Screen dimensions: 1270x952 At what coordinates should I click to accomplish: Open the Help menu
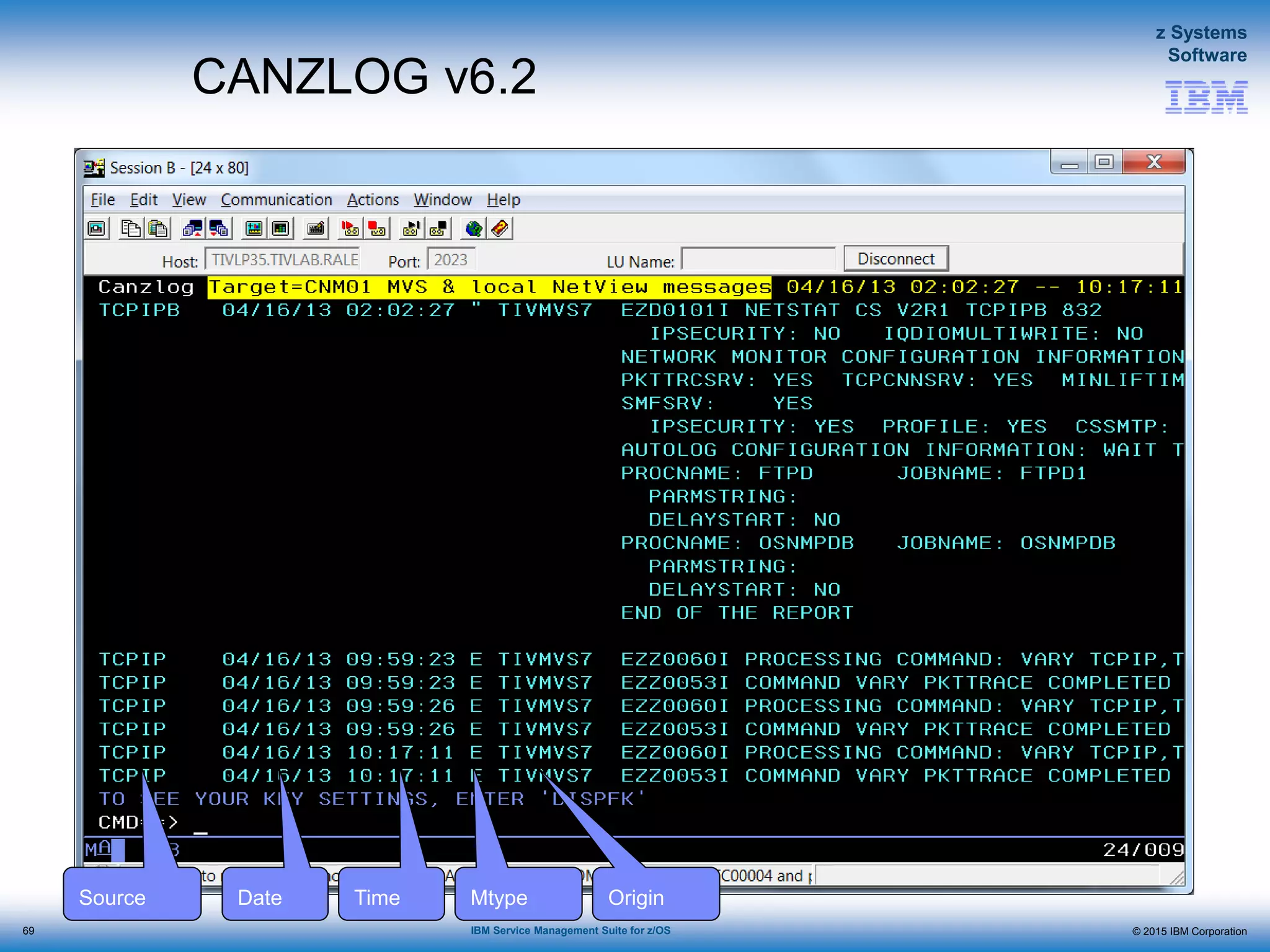(504, 200)
